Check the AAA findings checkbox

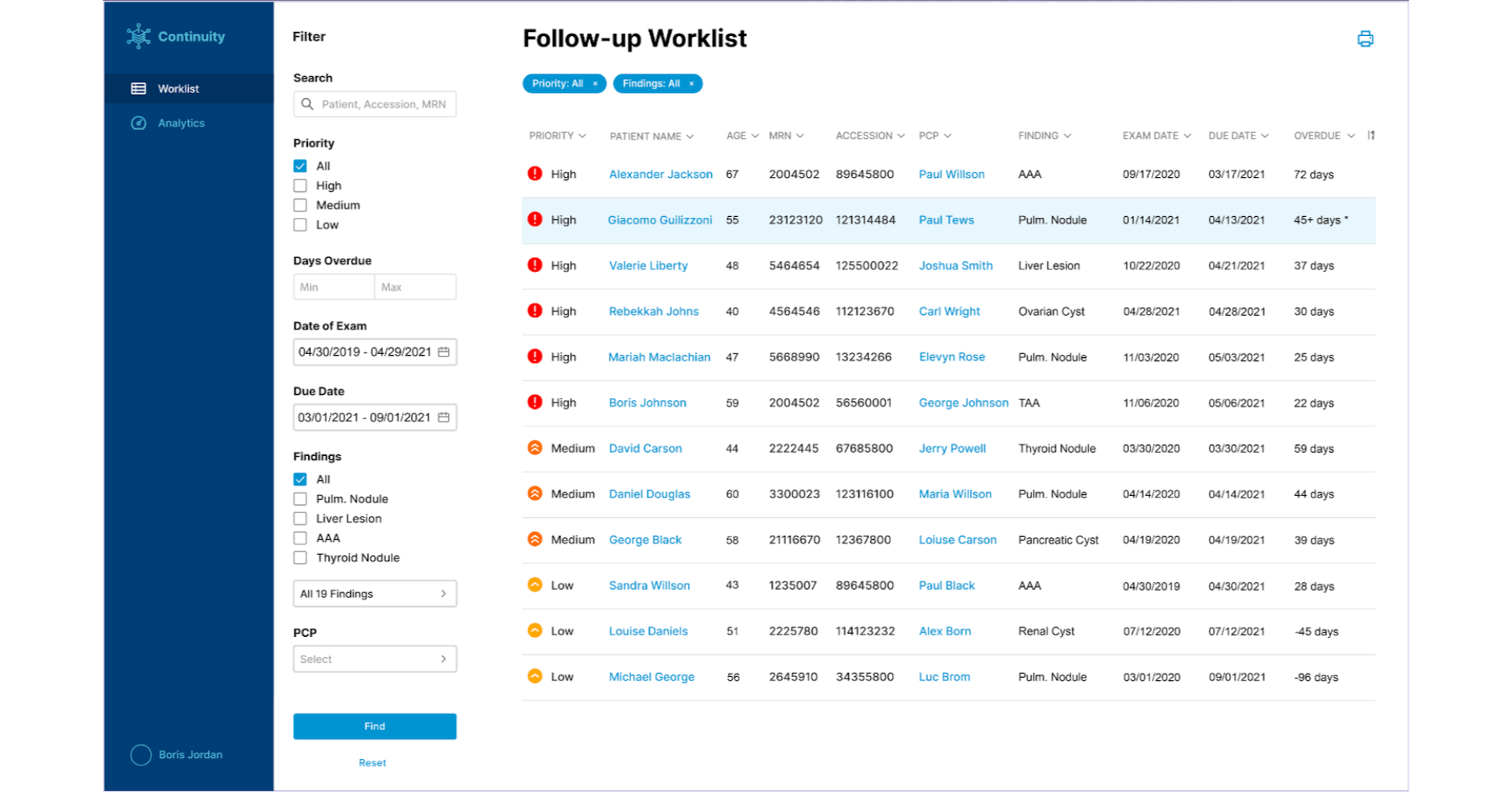click(x=300, y=538)
